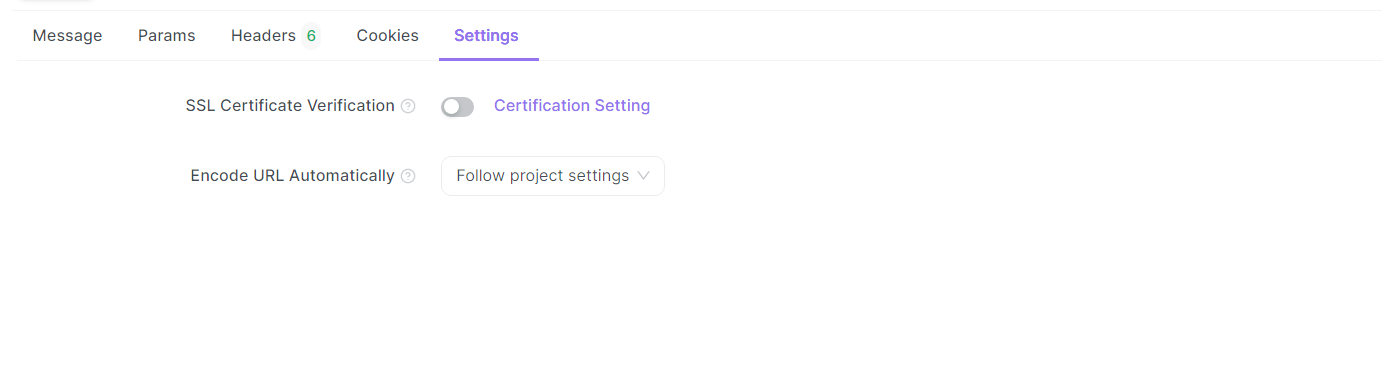The width and height of the screenshot is (1382, 371).
Task: Switch to the Message tab
Action: tap(67, 36)
